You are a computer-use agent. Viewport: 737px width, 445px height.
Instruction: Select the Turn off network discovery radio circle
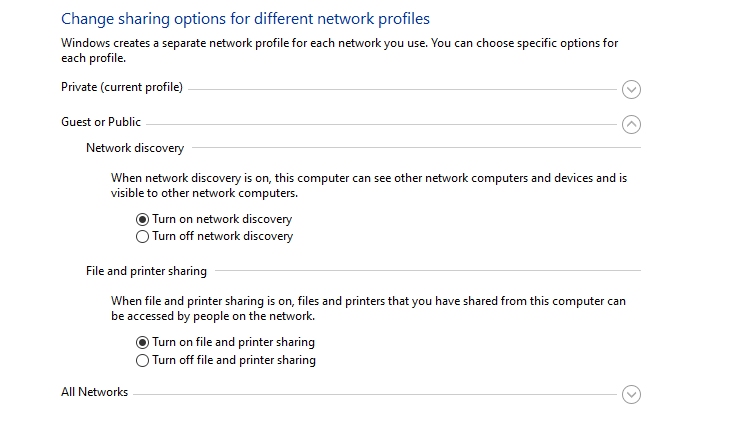click(x=142, y=237)
